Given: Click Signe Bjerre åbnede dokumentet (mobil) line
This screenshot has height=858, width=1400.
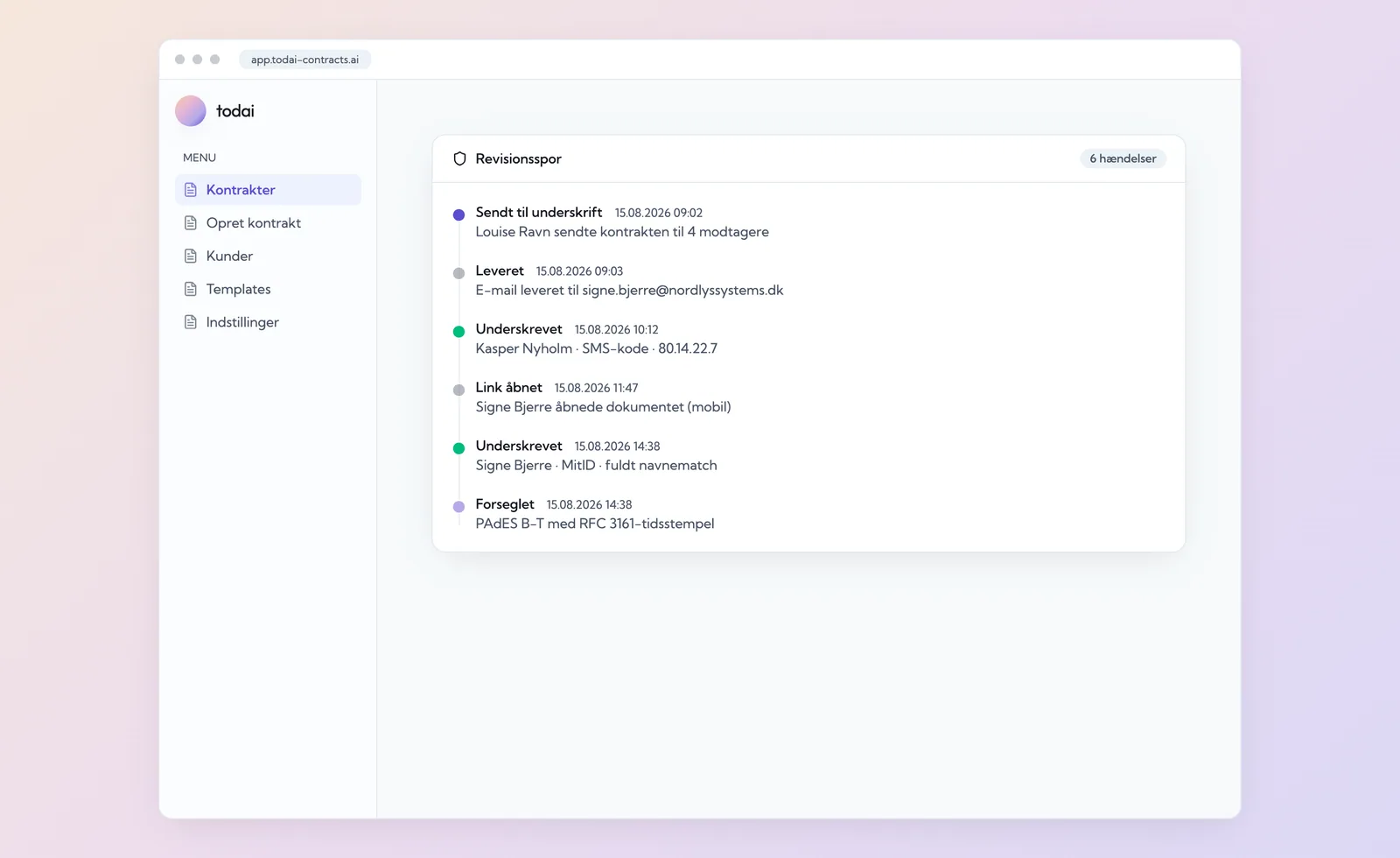Looking at the screenshot, I should 603,407.
